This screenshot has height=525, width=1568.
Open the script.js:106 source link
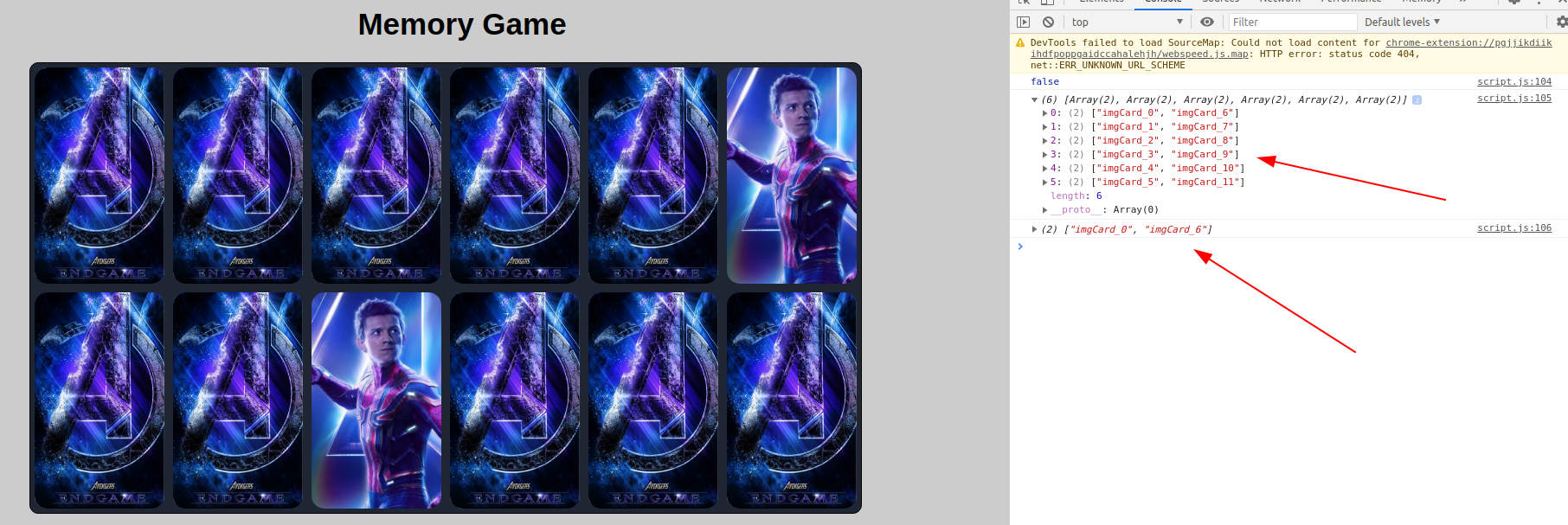(1514, 227)
